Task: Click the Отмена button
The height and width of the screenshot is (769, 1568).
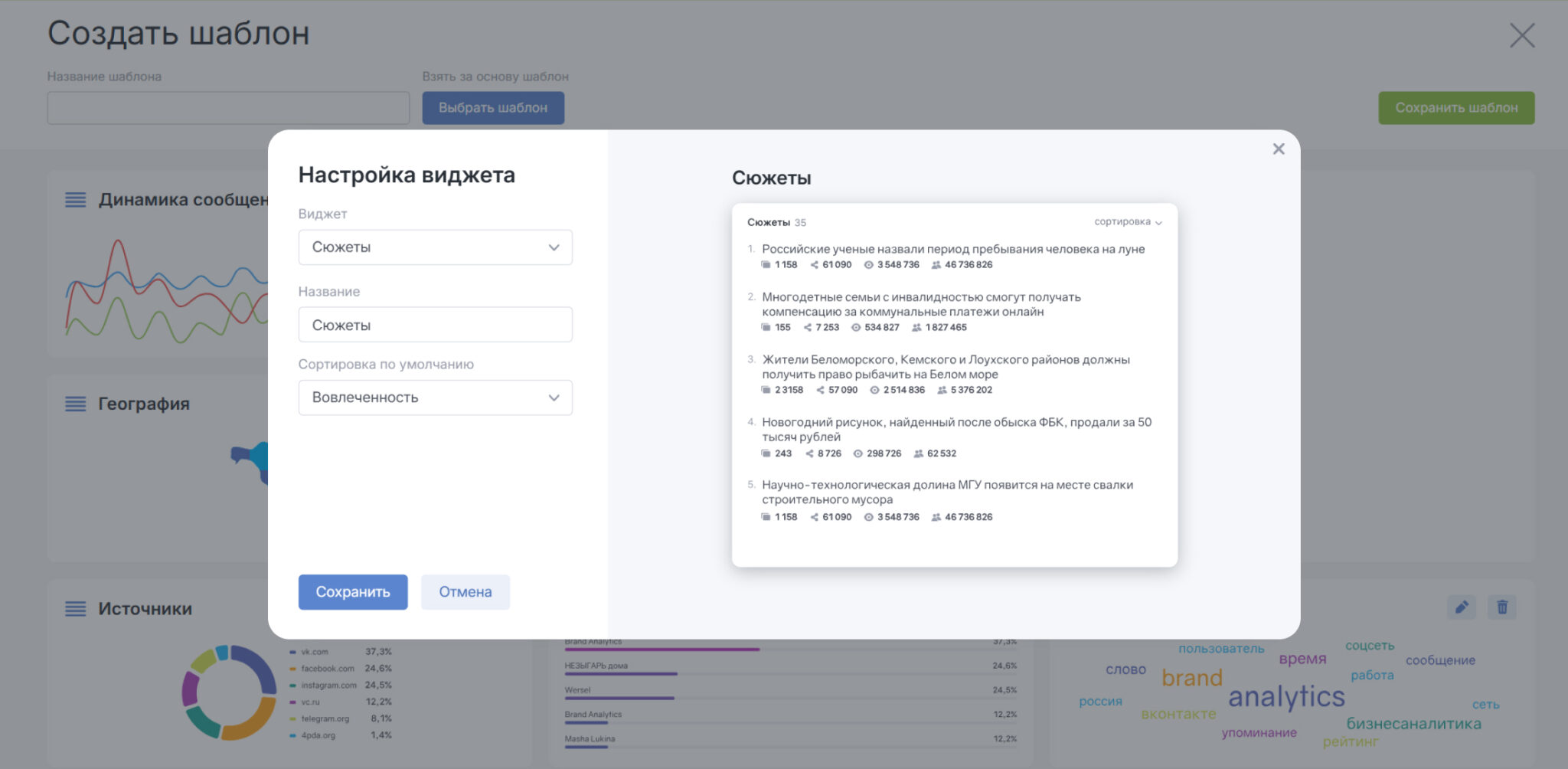Action: [465, 592]
